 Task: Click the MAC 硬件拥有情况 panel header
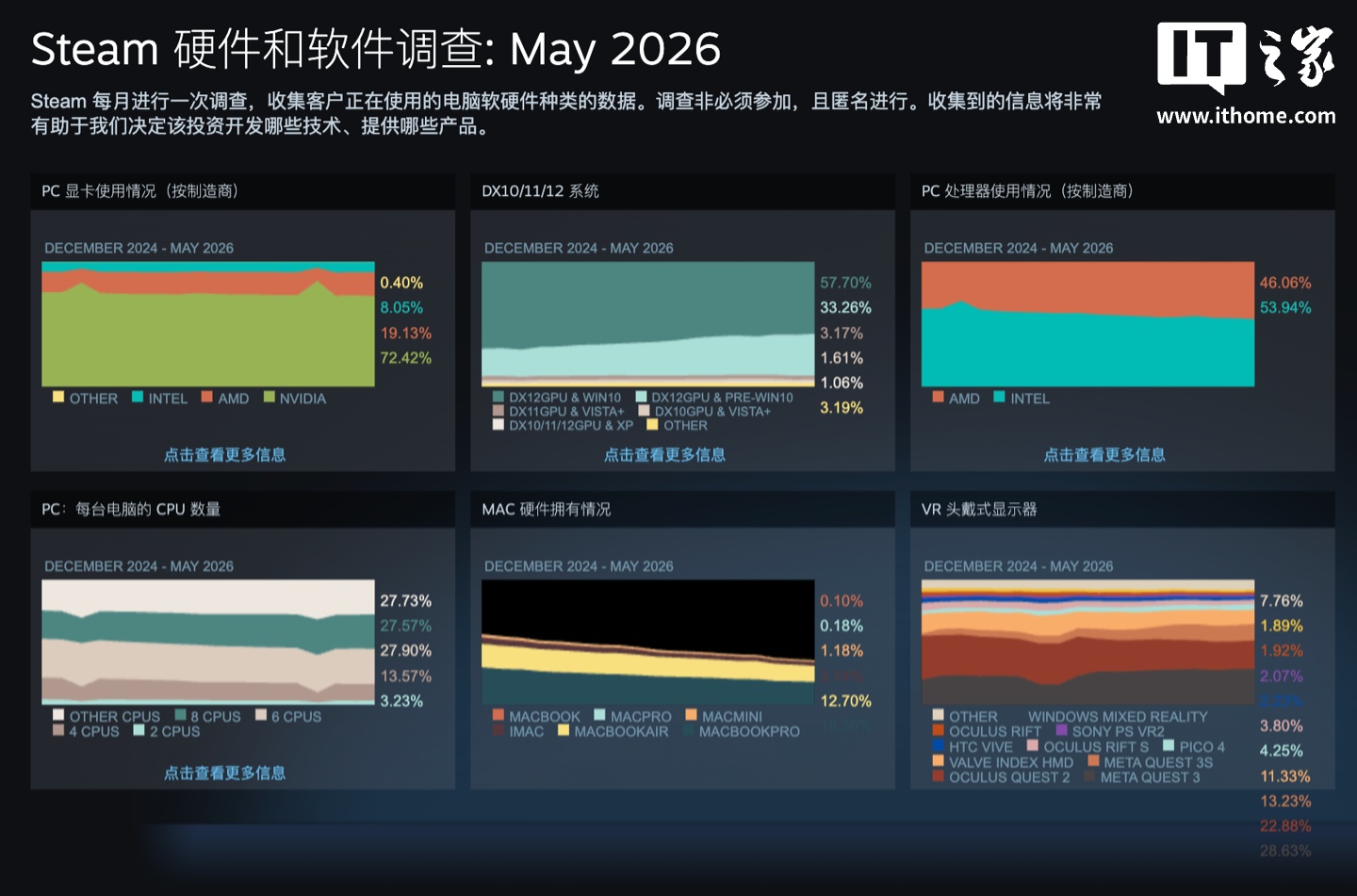[682, 510]
